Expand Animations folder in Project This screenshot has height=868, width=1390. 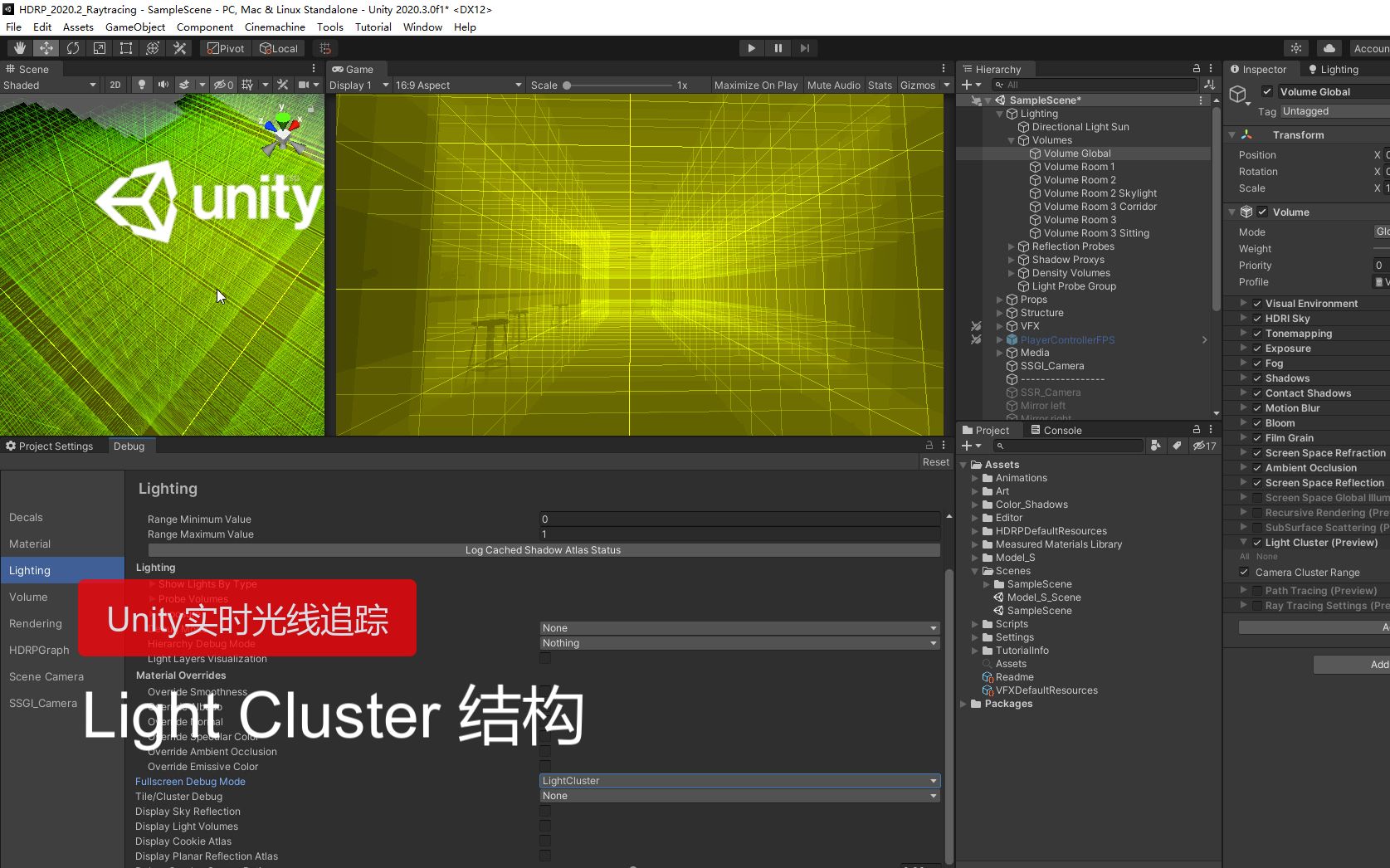(x=975, y=478)
